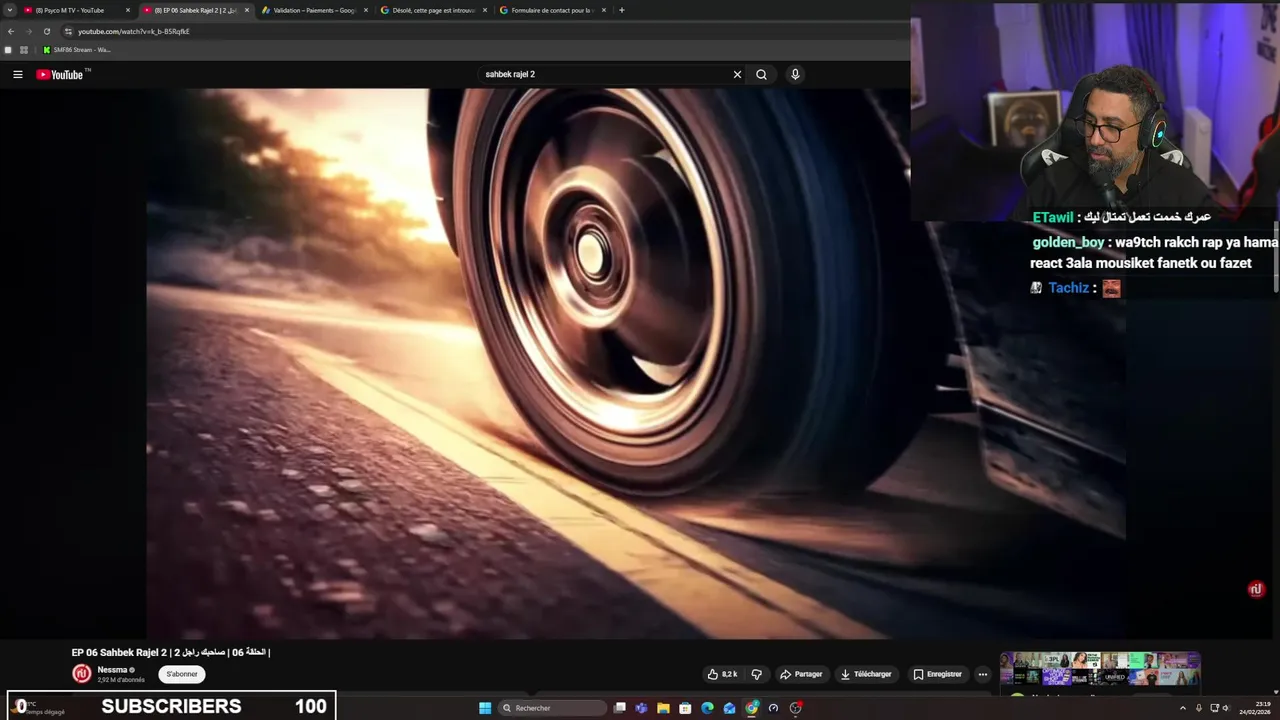Open the YouTube hamburger guide menu
This screenshot has height=720, width=1280.
pyautogui.click(x=17, y=74)
